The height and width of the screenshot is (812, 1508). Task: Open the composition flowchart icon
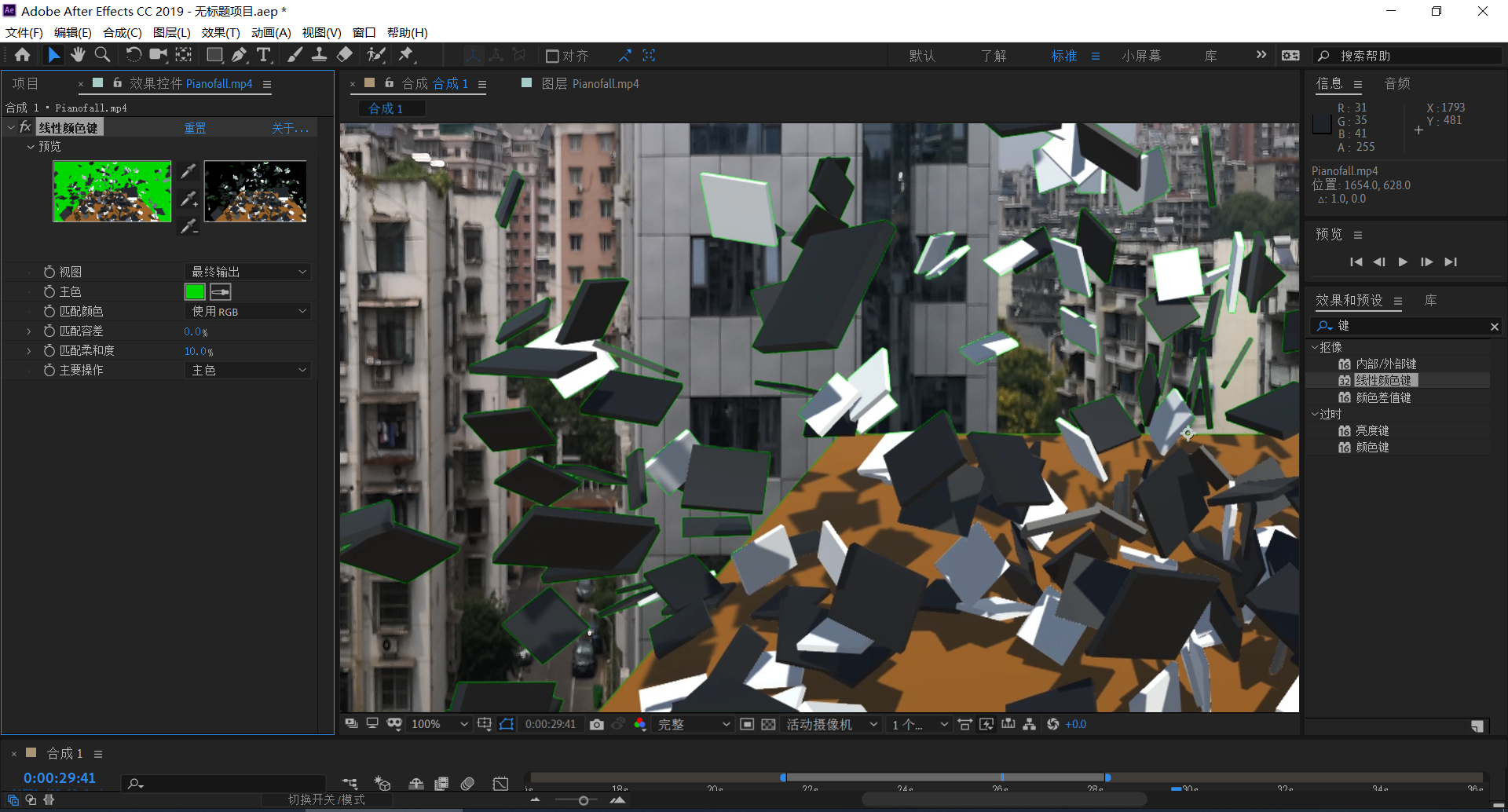coord(1029,724)
